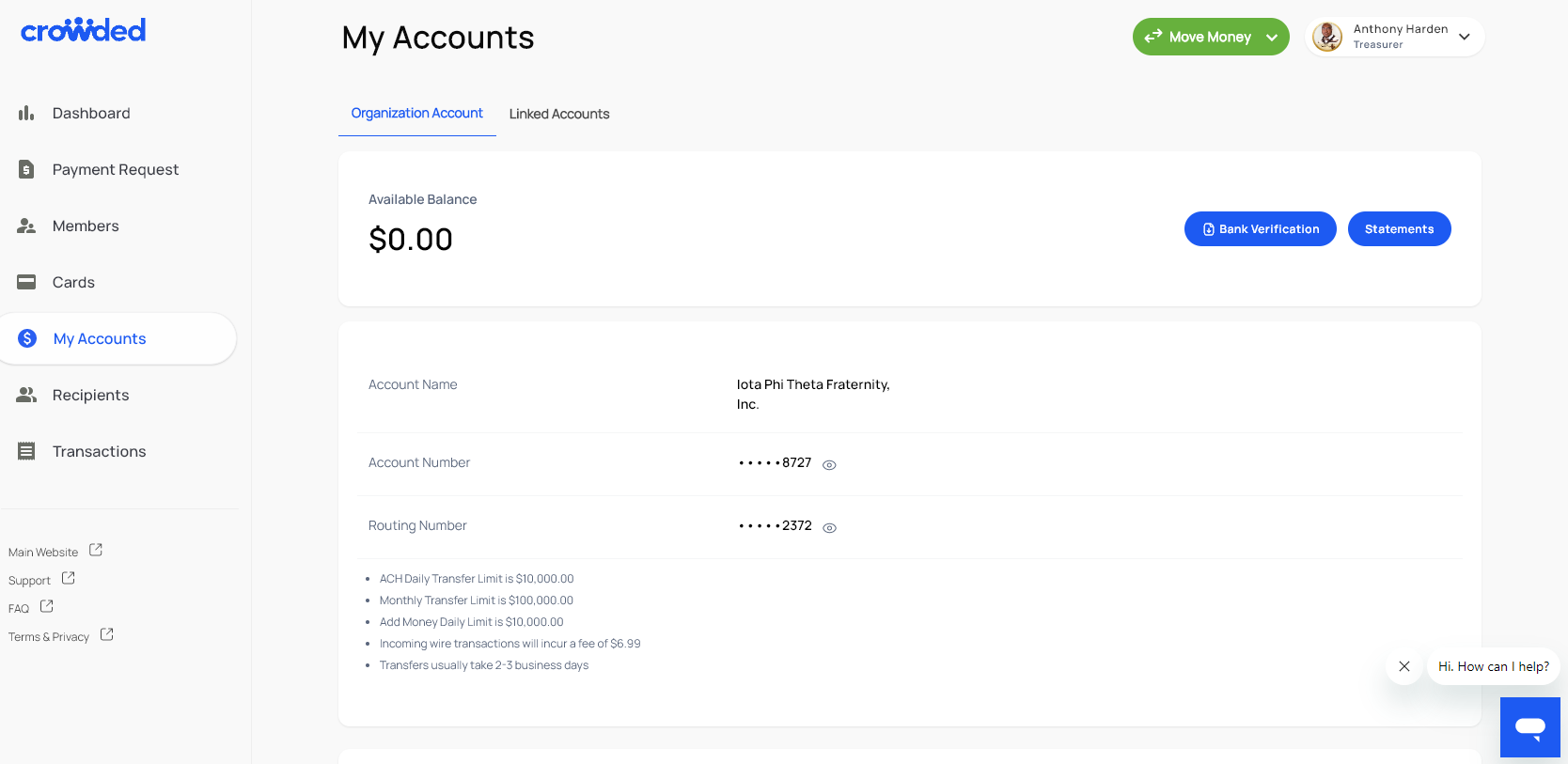Click the Crowded logo

83,31
